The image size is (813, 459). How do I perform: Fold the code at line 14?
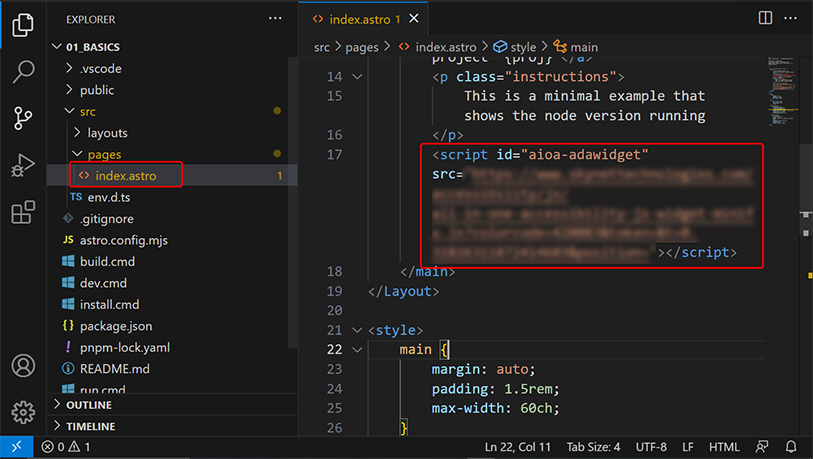click(358, 77)
